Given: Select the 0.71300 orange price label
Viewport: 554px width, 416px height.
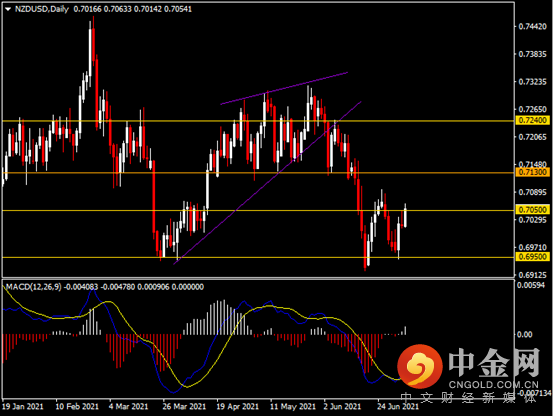Looking at the screenshot, I should click(x=532, y=172).
